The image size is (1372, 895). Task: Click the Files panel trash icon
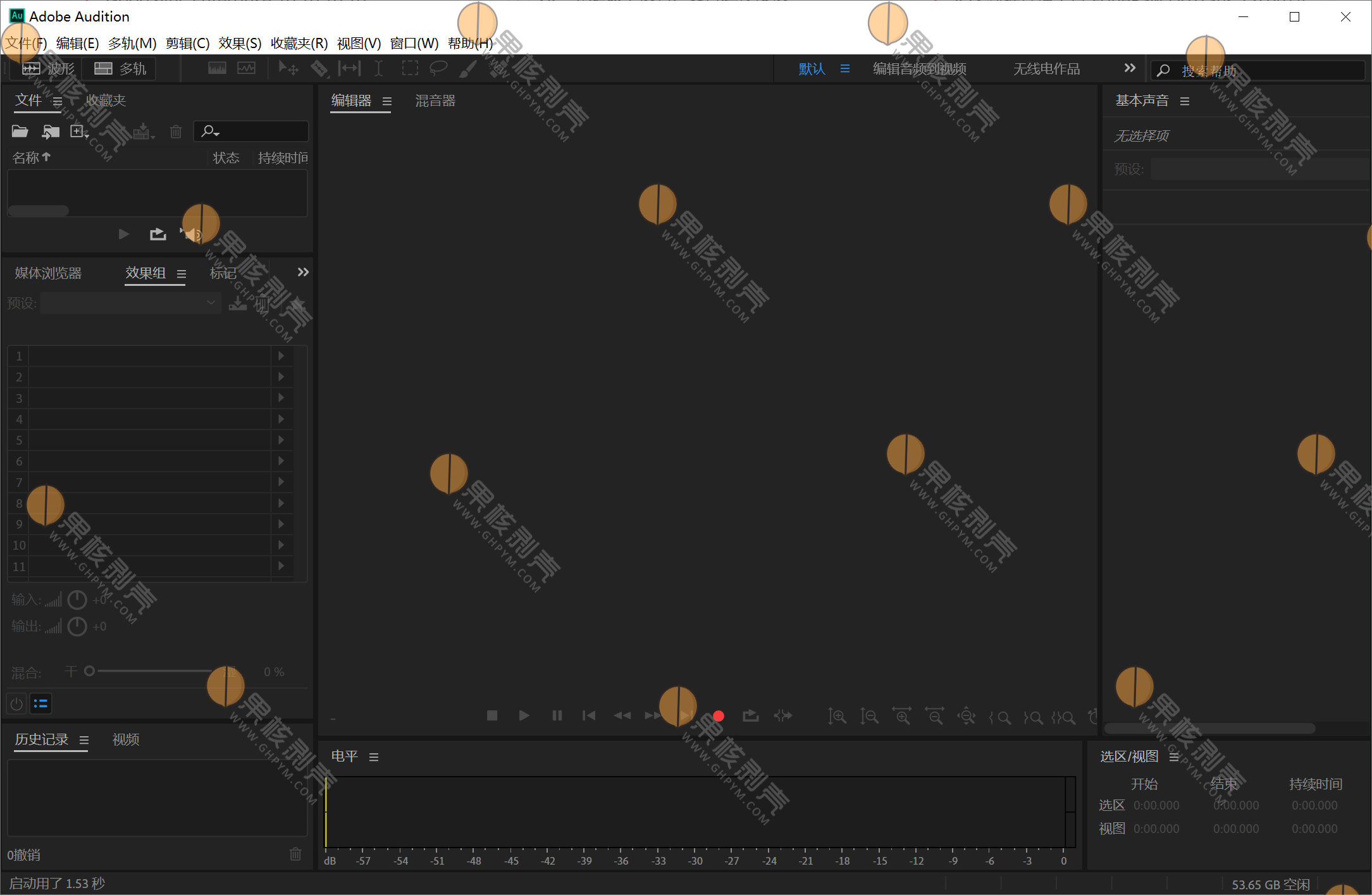pyautogui.click(x=176, y=132)
